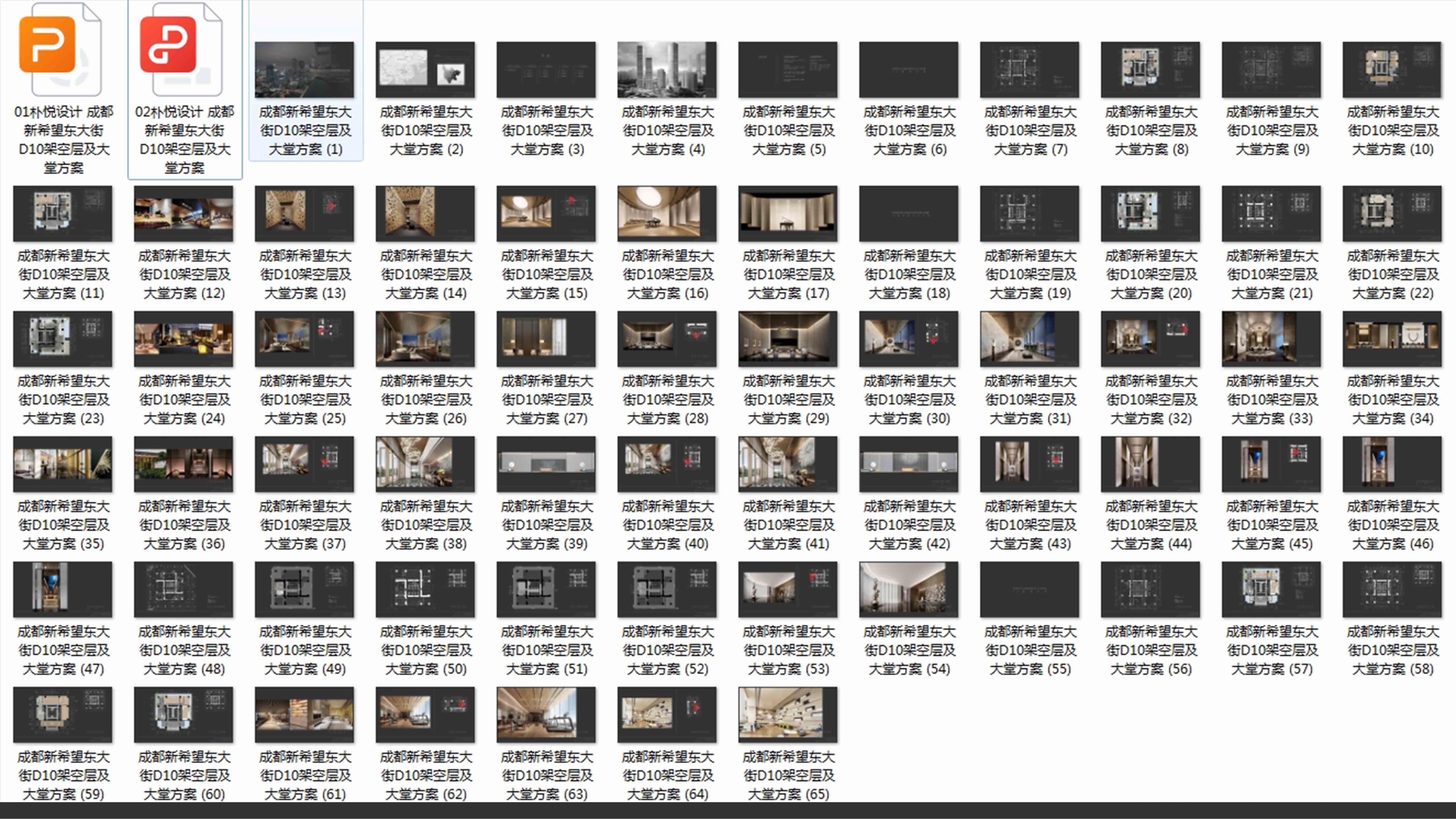Viewport: 1456px width, 819px height.
Task: Select thumbnail 大堂方案 (59)
Action: [63, 715]
